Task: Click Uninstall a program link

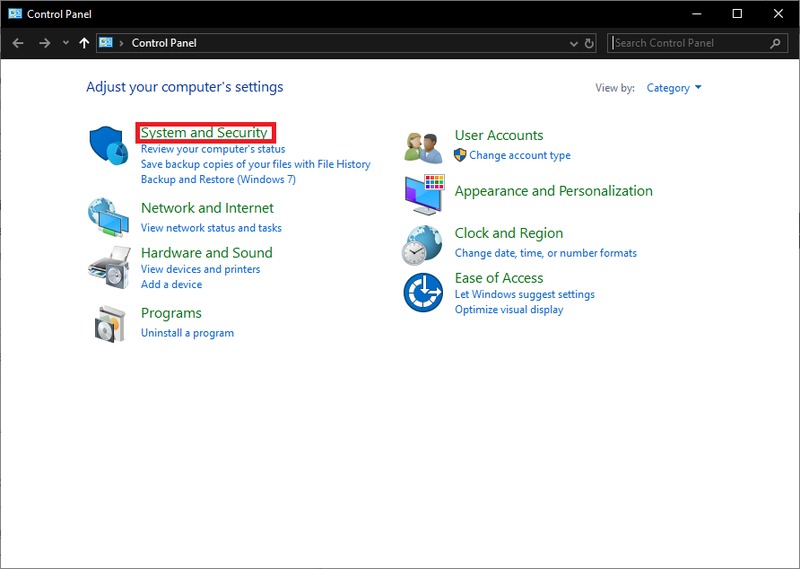Action: point(187,333)
